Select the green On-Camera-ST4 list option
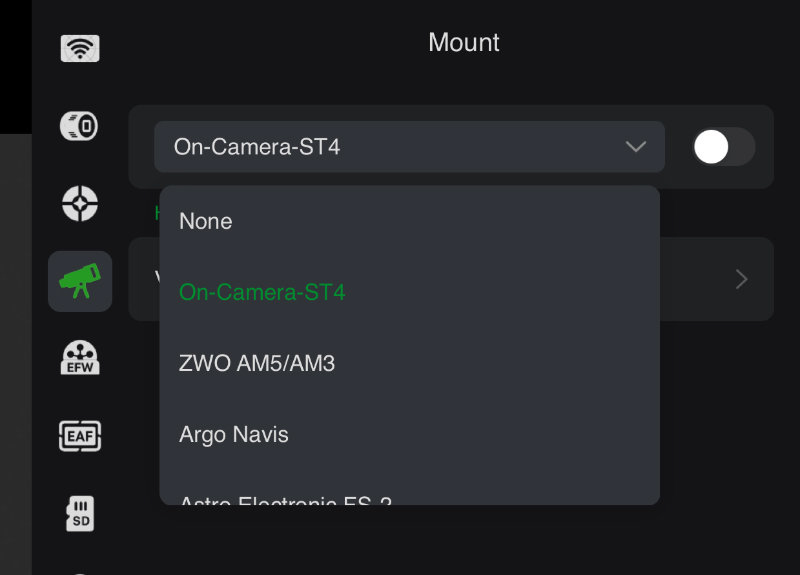800x575 pixels. pyautogui.click(x=262, y=292)
